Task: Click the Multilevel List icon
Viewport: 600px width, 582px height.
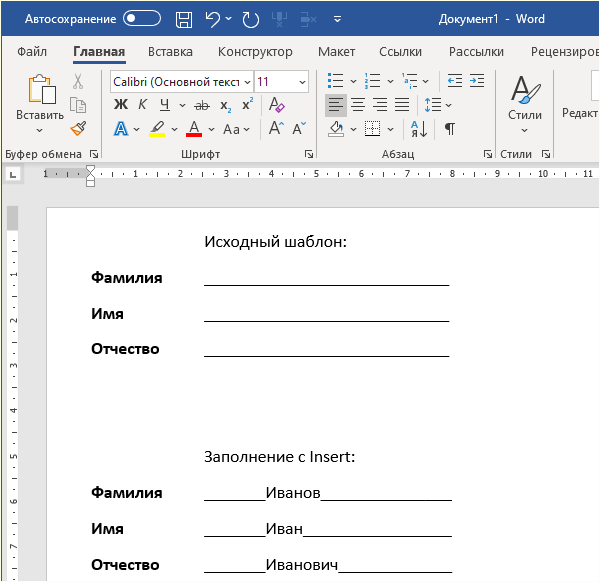Action: tap(409, 81)
